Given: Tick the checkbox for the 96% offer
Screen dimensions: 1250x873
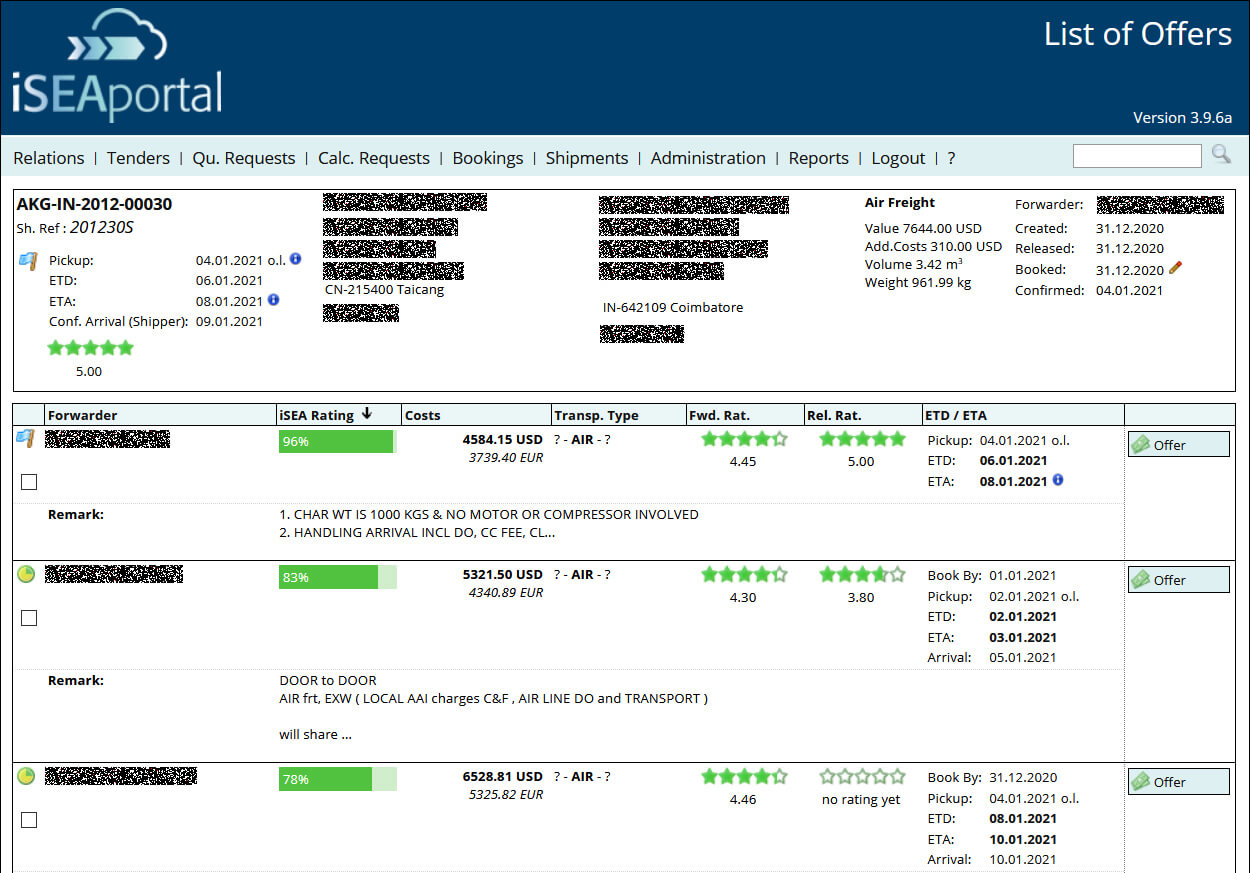Looking at the screenshot, I should click(29, 482).
